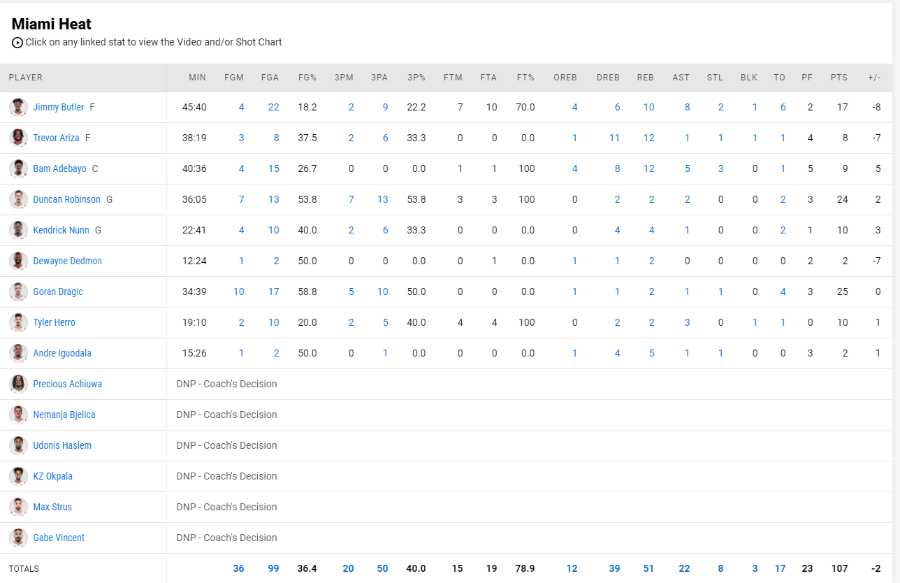Open Trevor Ariza's 11 defensive rebounds
The width and height of the screenshot is (900, 583).
(x=614, y=138)
